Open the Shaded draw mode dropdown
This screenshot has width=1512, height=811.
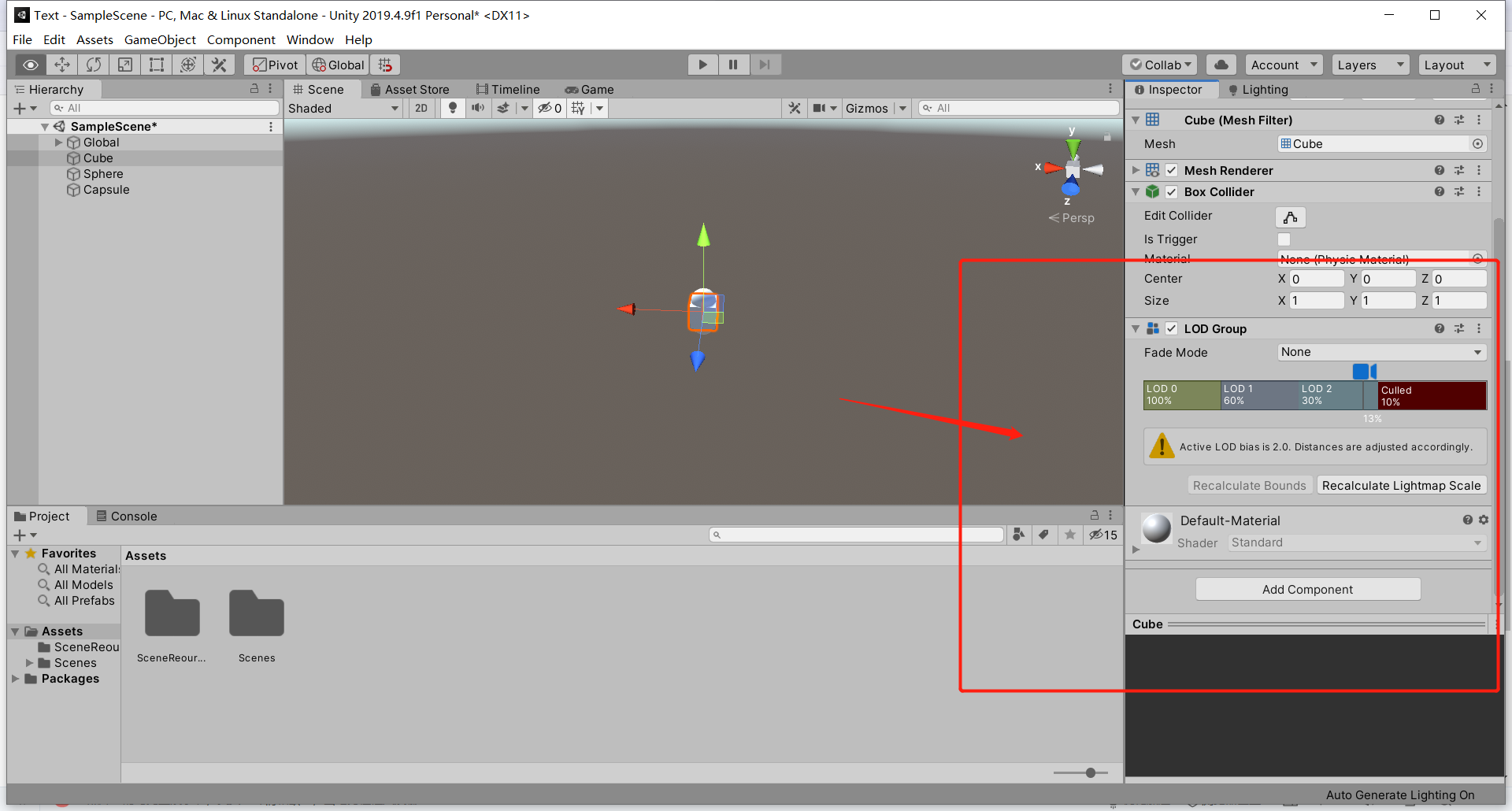tap(343, 108)
